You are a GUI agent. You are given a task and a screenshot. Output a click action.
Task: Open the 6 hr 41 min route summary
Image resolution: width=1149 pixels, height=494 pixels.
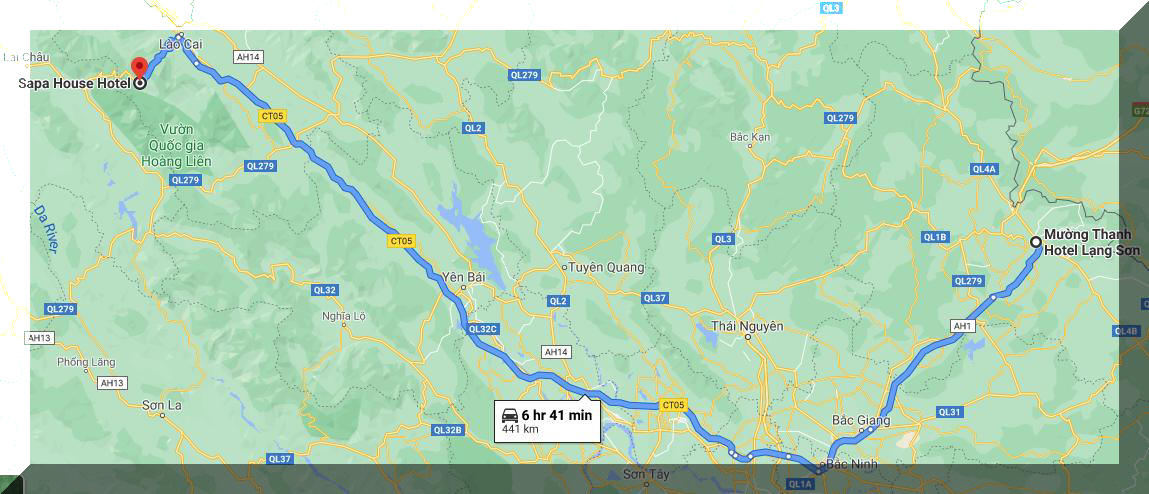(547, 421)
